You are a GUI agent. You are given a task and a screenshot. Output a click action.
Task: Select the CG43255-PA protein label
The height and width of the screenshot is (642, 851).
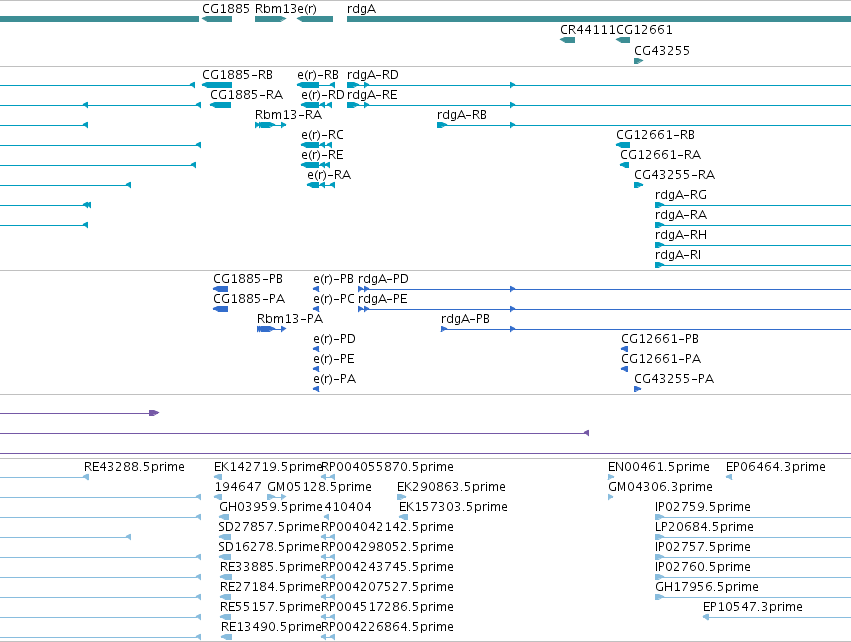click(674, 379)
